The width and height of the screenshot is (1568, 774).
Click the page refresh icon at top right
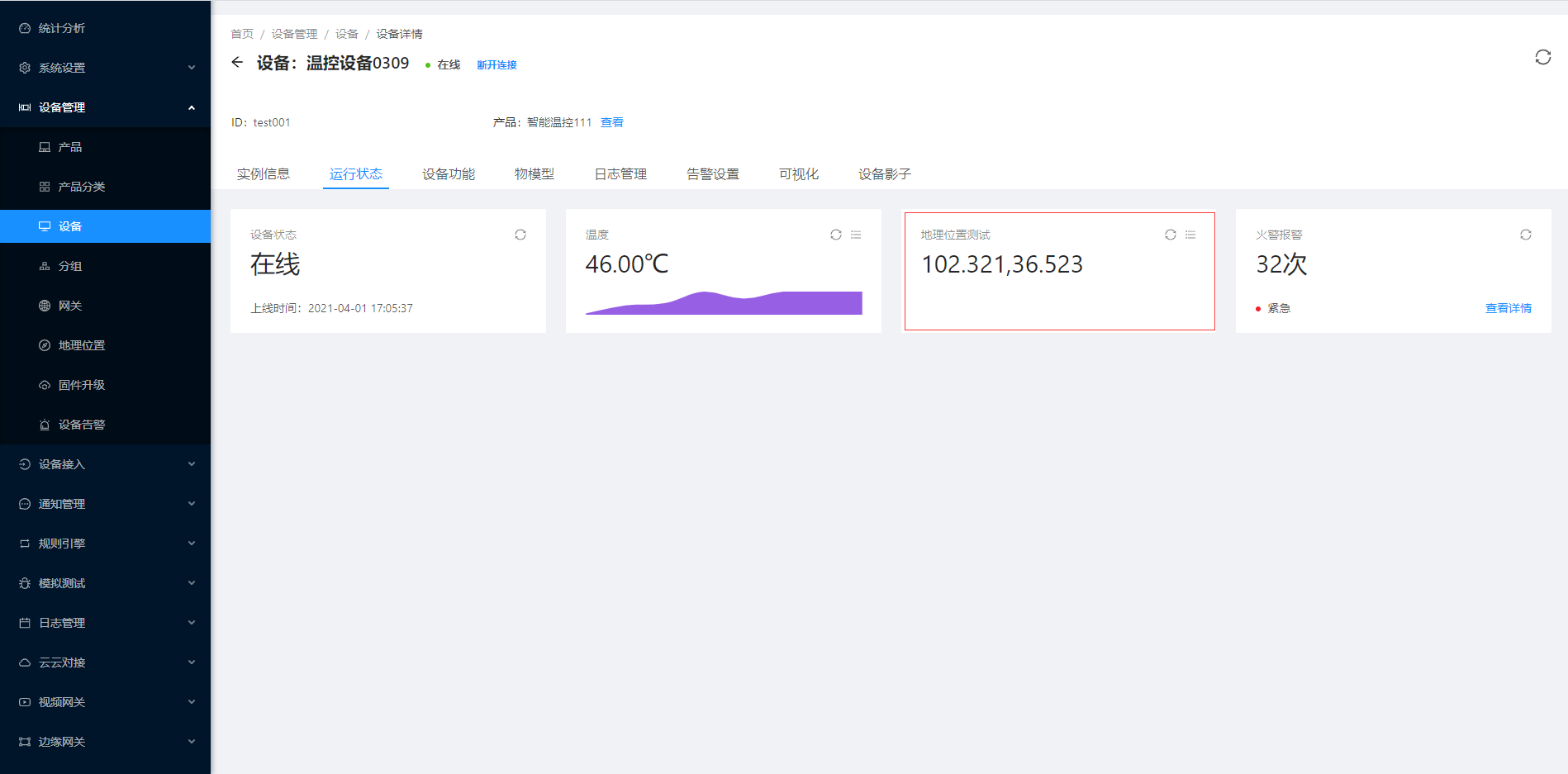coord(1542,57)
